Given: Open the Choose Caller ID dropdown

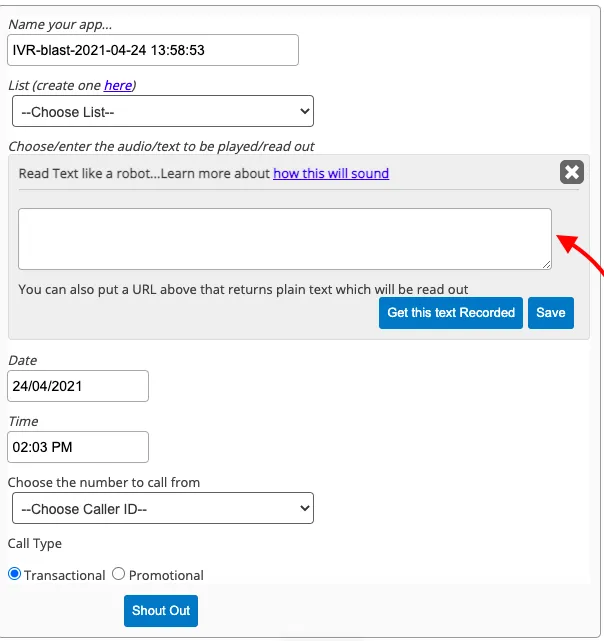Looking at the screenshot, I should pyautogui.click(x=163, y=508).
